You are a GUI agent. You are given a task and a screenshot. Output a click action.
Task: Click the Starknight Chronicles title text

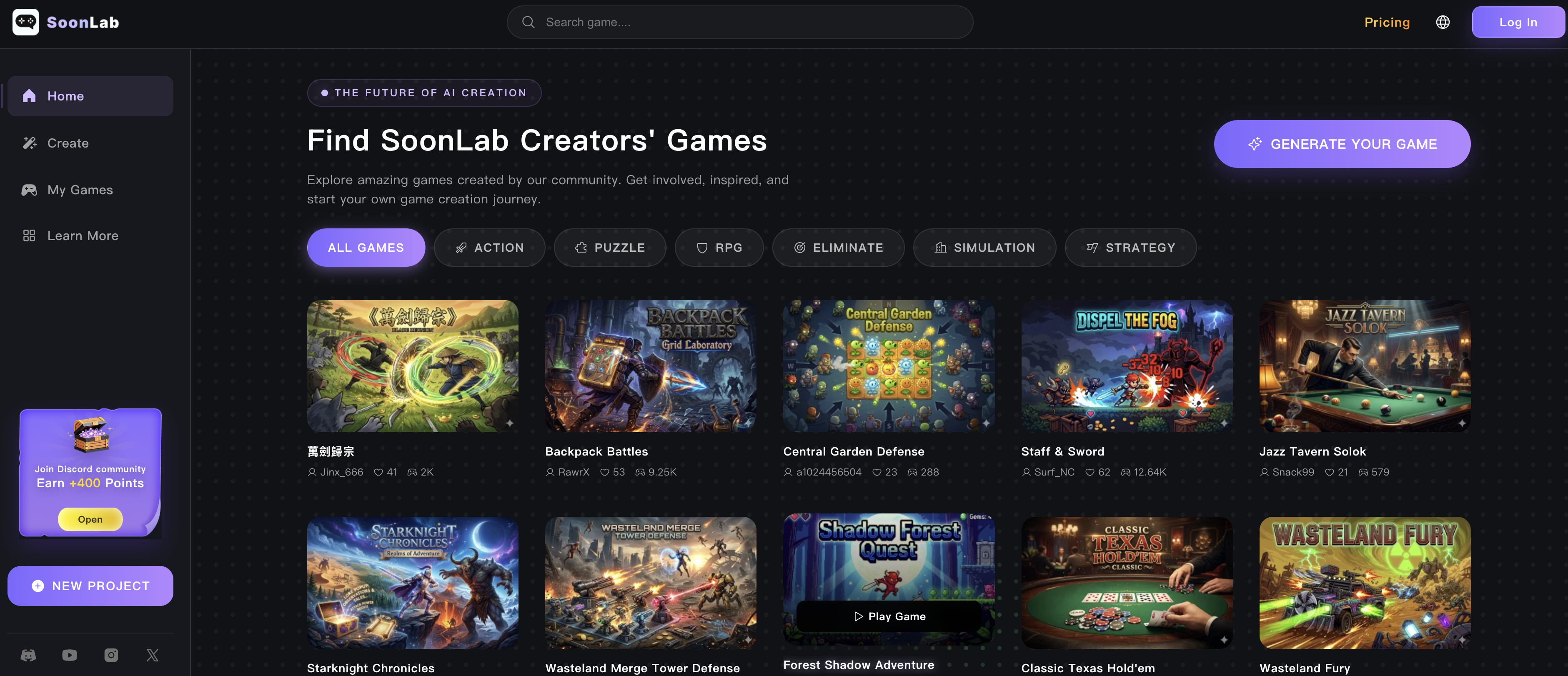pos(371,668)
